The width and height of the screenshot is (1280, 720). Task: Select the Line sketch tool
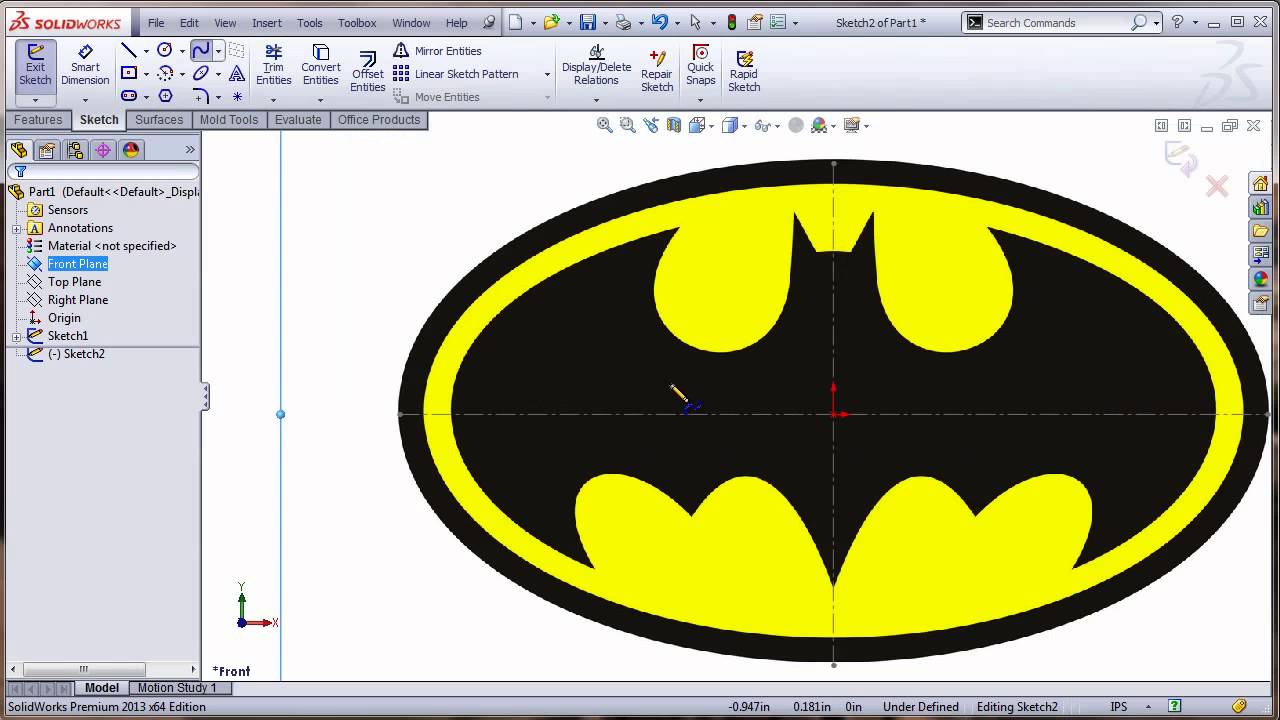coord(129,50)
